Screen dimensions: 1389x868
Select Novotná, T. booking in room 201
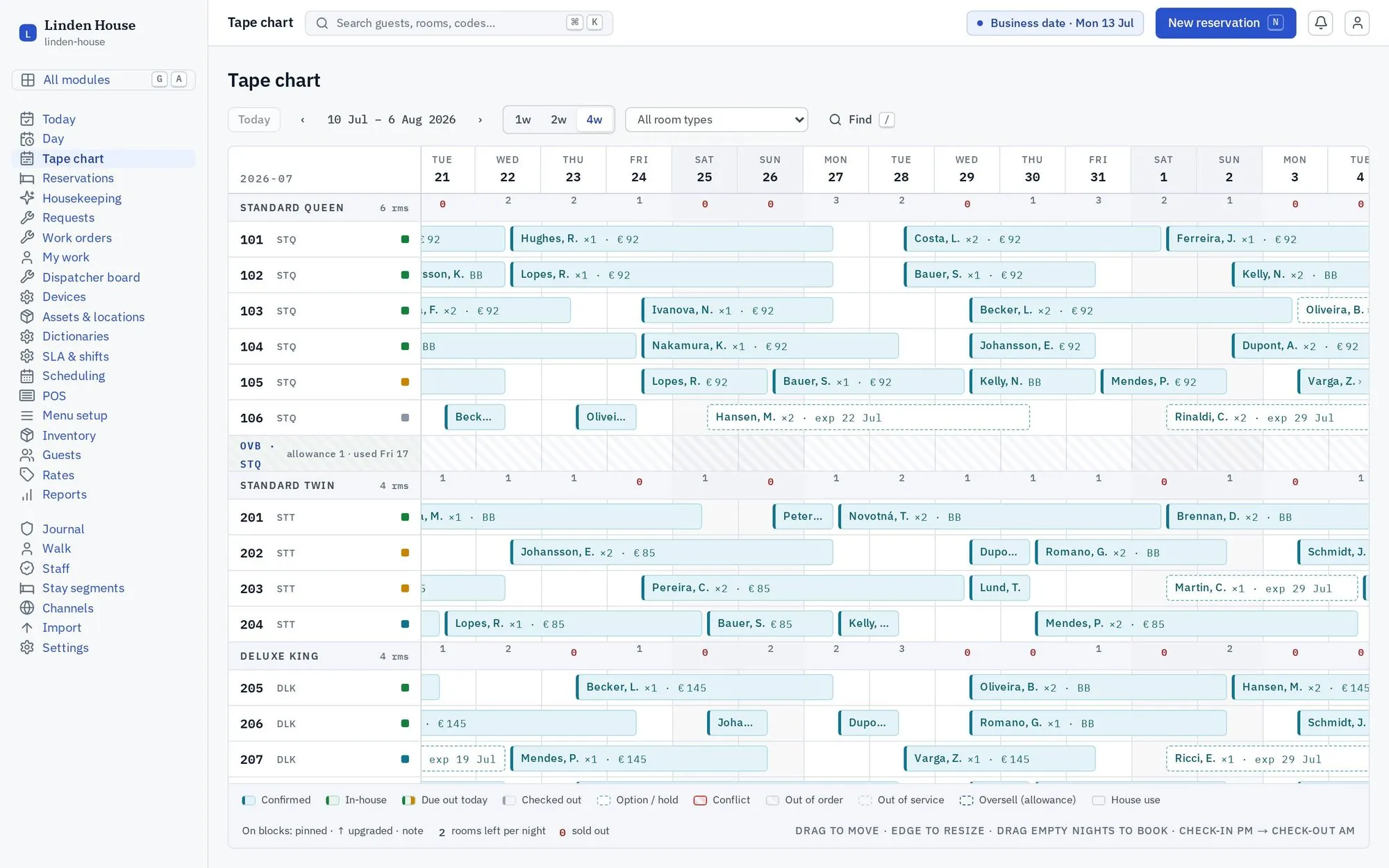[x=999, y=517]
